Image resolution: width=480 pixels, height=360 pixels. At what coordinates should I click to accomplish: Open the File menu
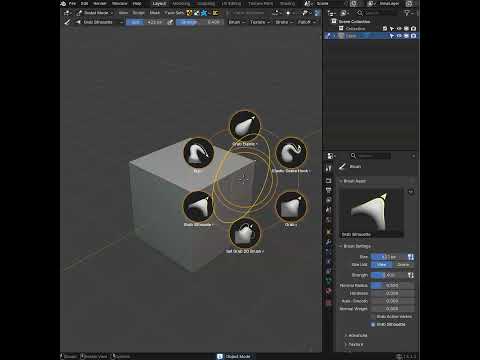[x=72, y=4]
